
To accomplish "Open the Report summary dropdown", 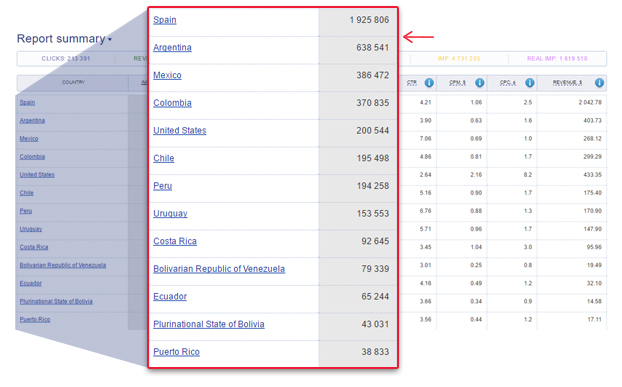I will (x=64, y=39).
